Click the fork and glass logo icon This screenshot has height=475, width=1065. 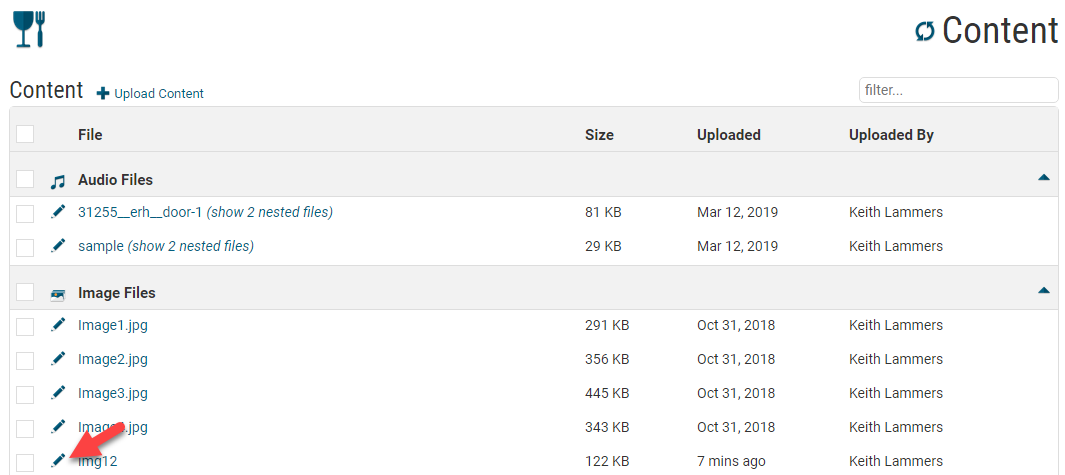click(30, 28)
